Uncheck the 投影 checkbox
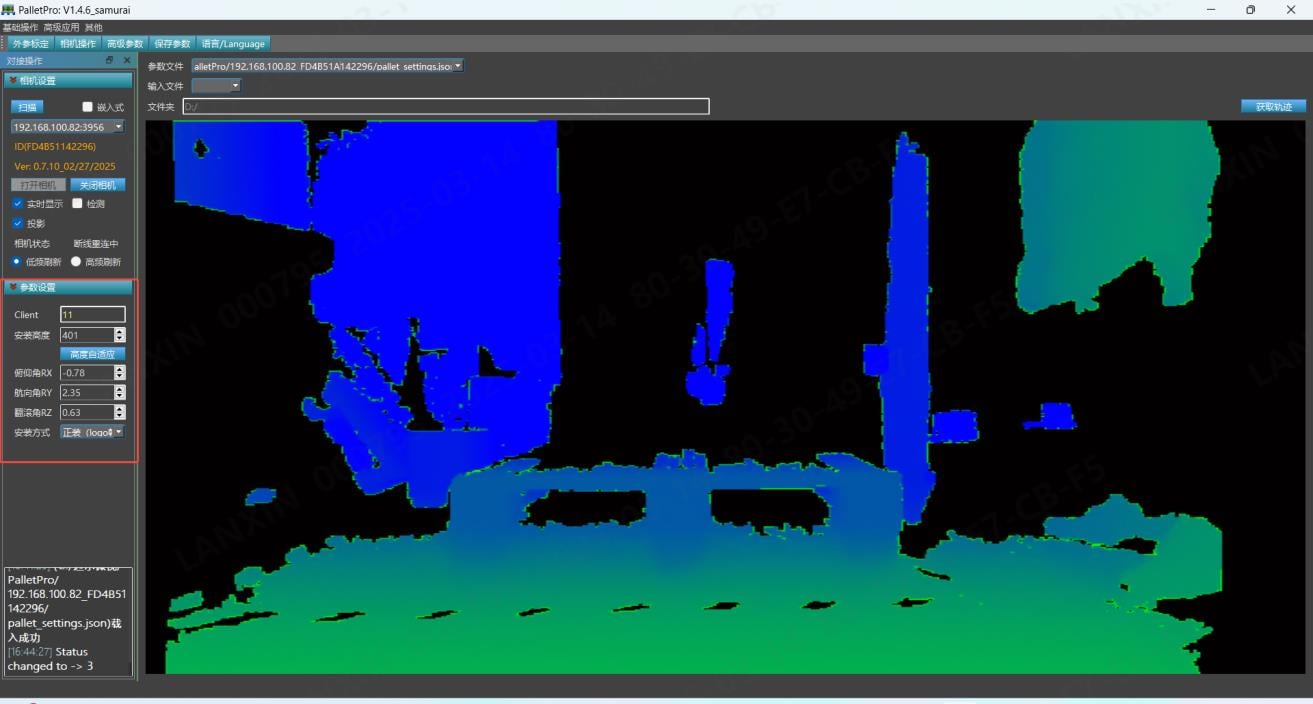 point(18,223)
